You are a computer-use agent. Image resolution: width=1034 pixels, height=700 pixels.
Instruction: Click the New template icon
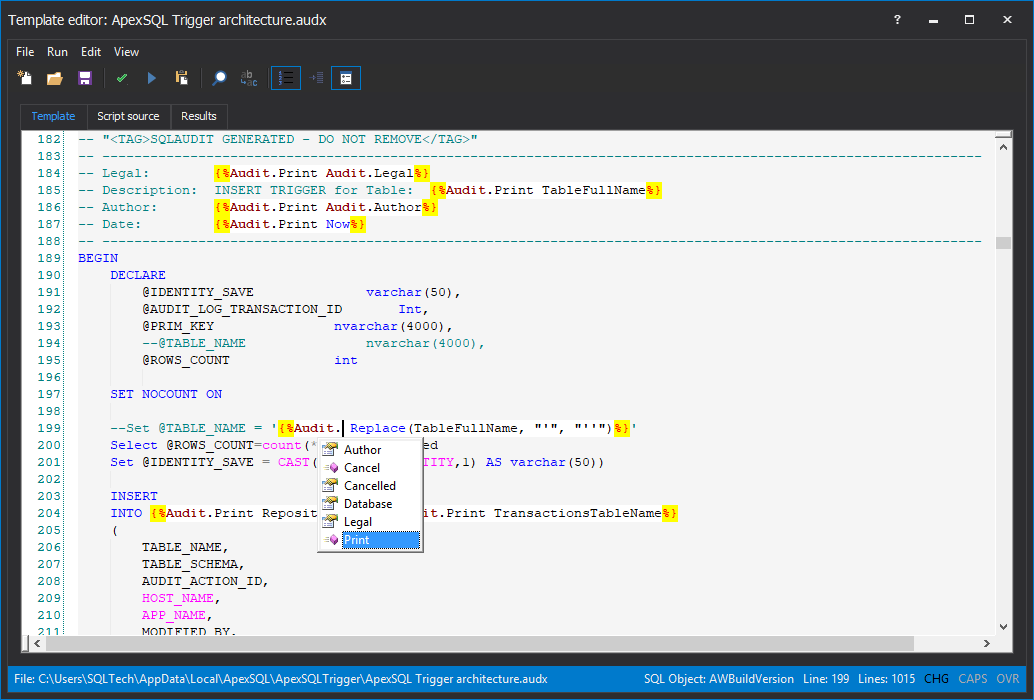[25, 78]
